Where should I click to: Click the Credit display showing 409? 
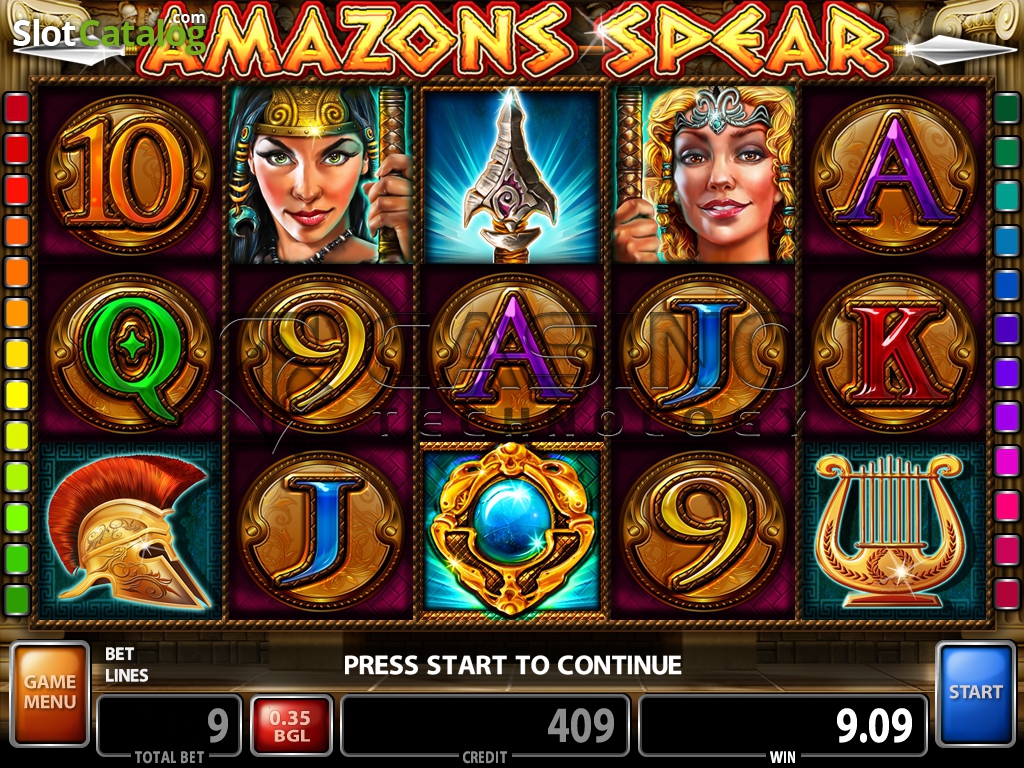click(x=485, y=725)
